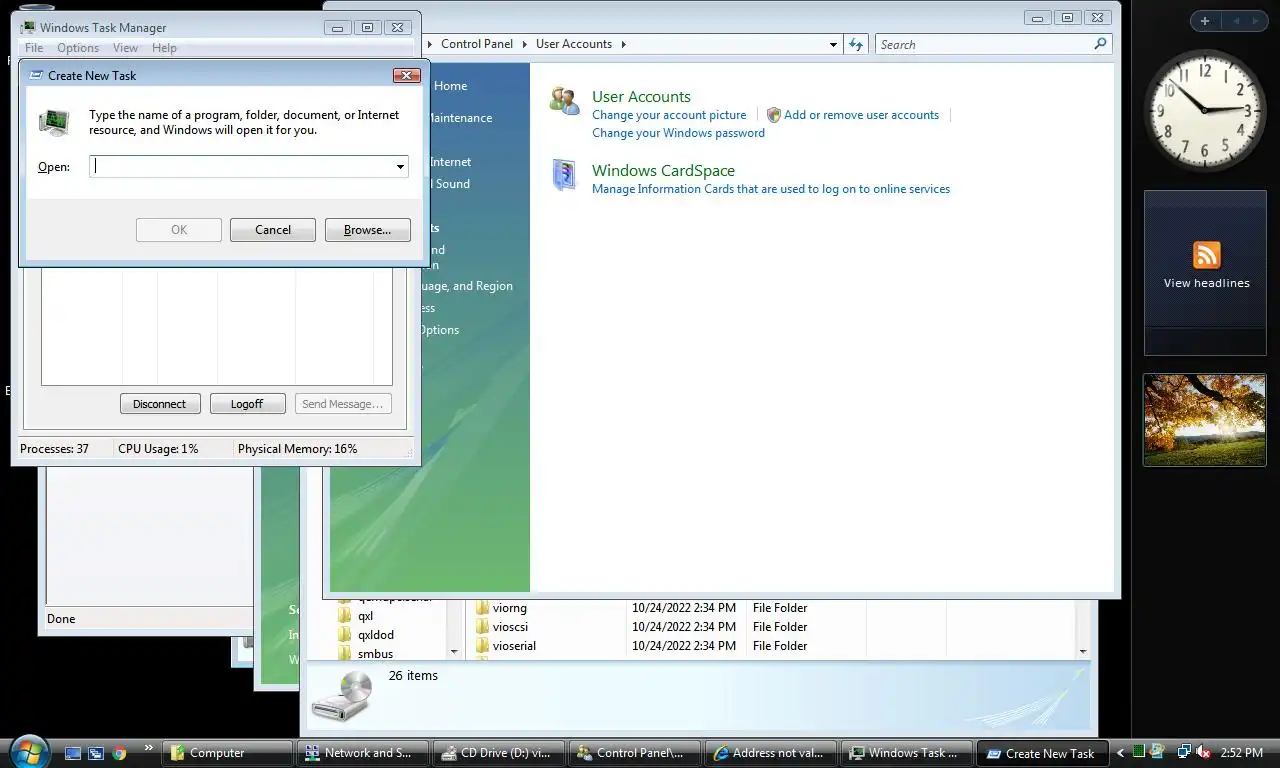This screenshot has height=768, width=1280.
Task: Click the Switch between windows quick launch icon
Action: pyautogui.click(x=96, y=753)
